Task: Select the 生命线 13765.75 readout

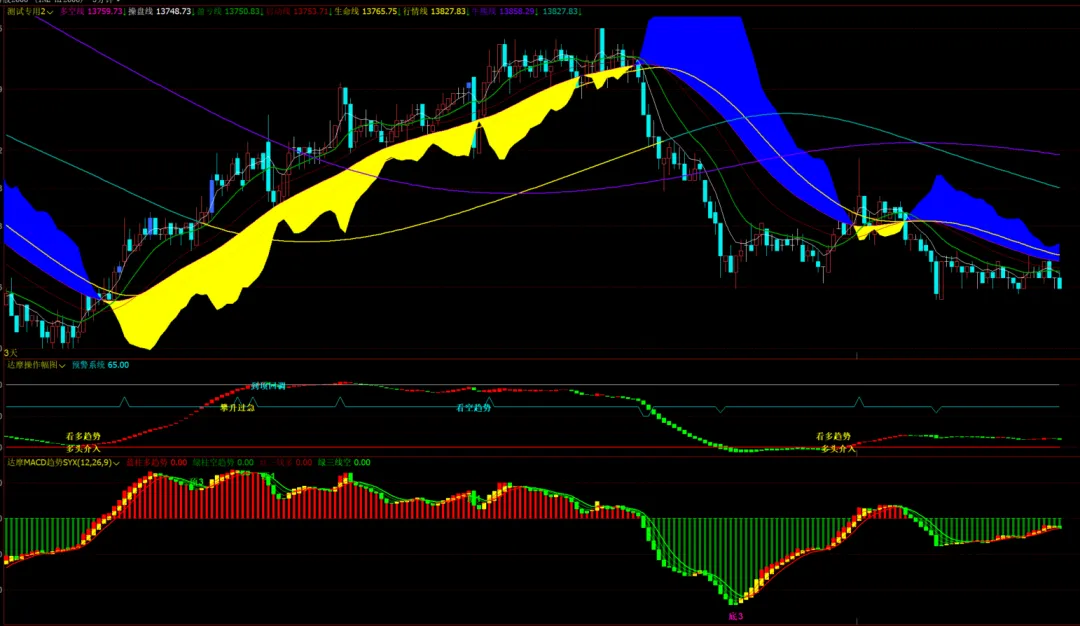Action: 366,12
